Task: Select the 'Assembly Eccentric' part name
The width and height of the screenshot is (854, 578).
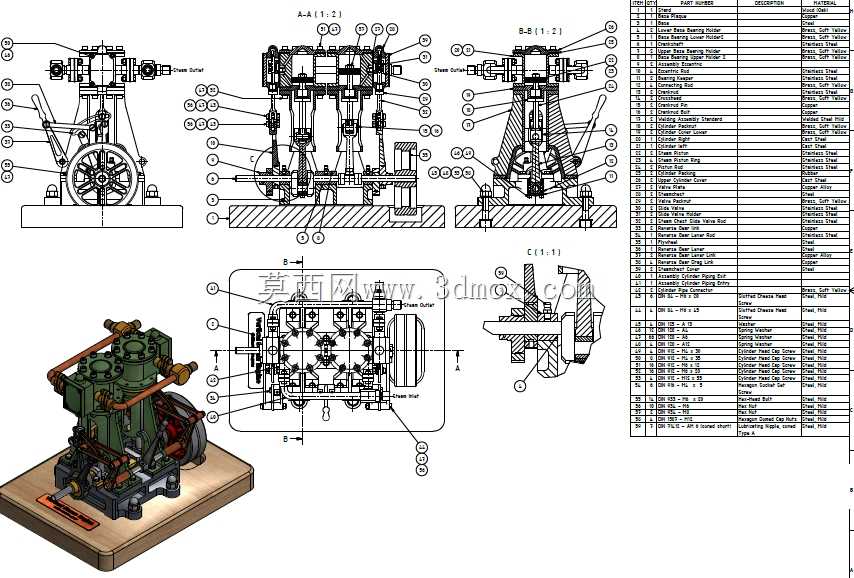Action: pyautogui.click(x=680, y=64)
